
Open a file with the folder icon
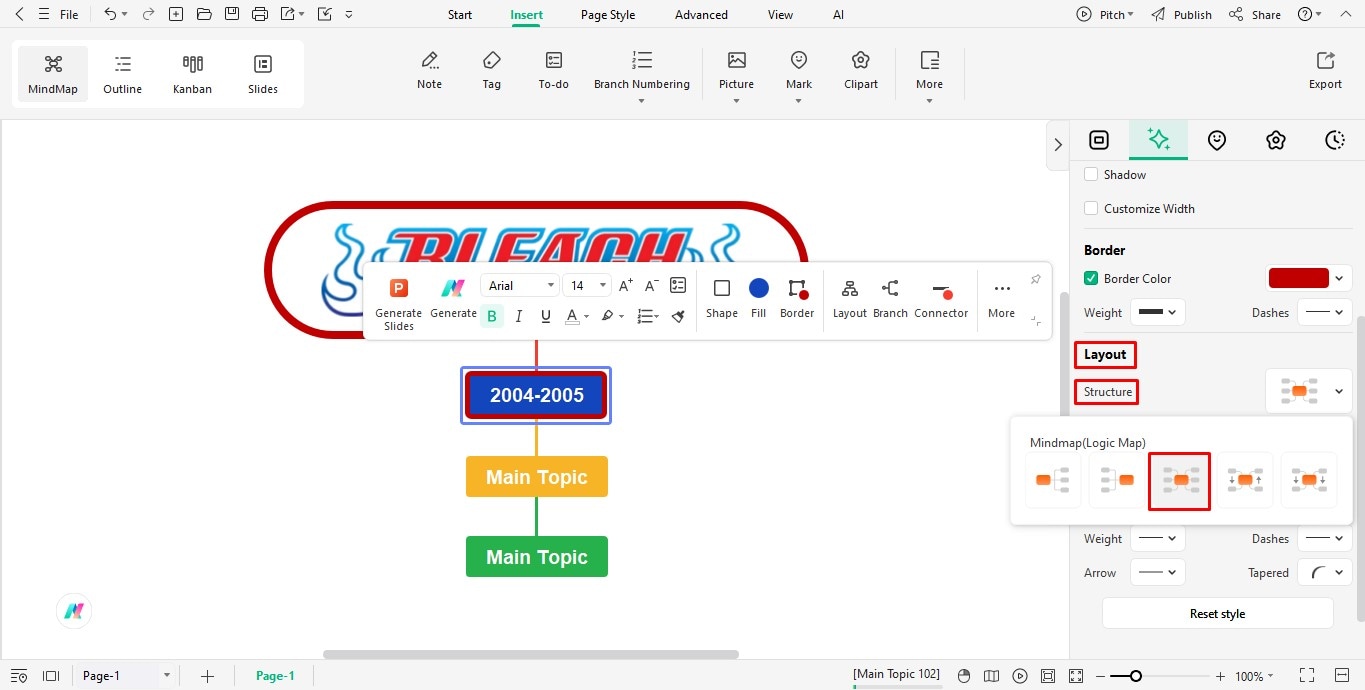204,14
